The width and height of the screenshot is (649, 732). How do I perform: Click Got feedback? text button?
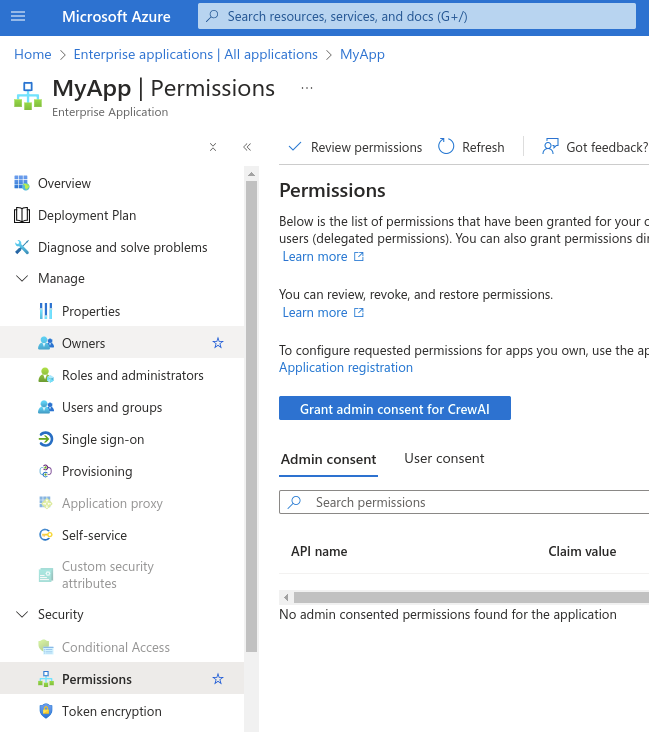[607, 148]
